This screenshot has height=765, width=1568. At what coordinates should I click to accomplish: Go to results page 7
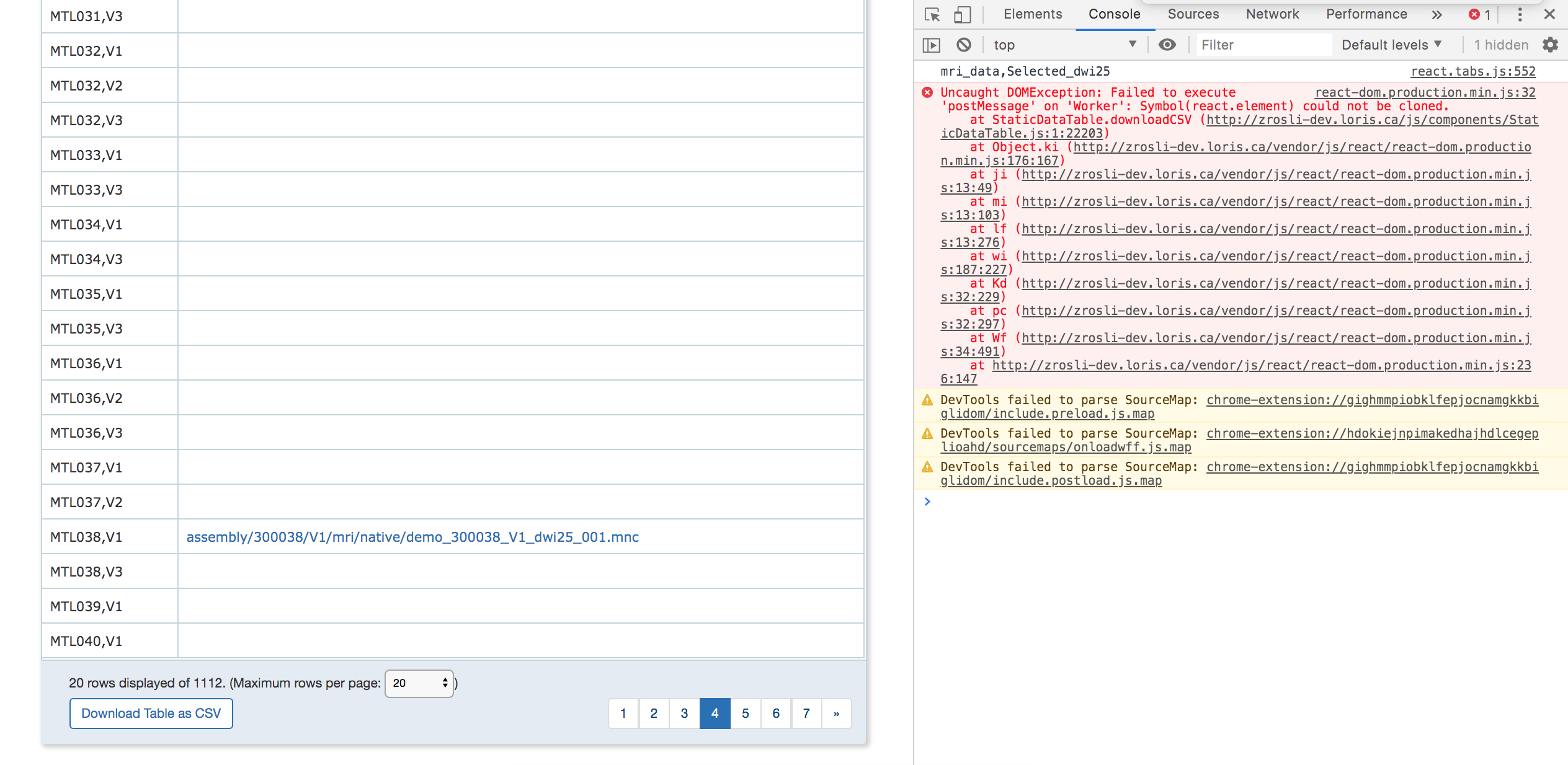(806, 714)
